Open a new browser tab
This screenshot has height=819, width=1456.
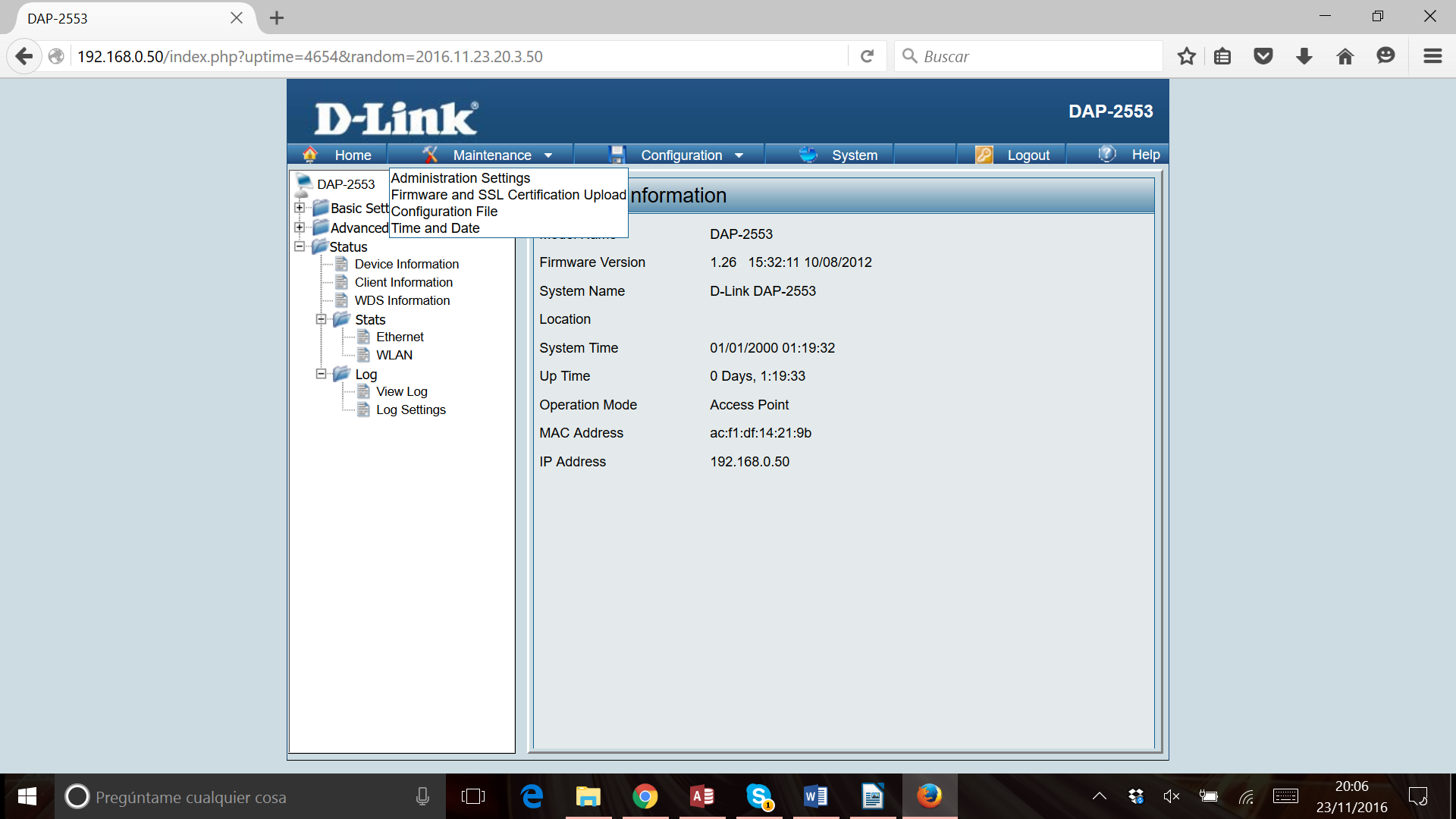(277, 17)
